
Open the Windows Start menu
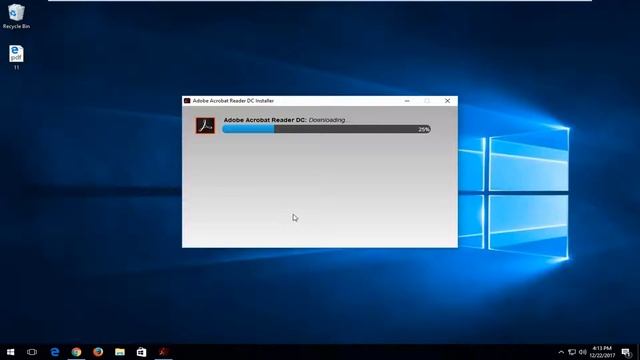[11, 352]
